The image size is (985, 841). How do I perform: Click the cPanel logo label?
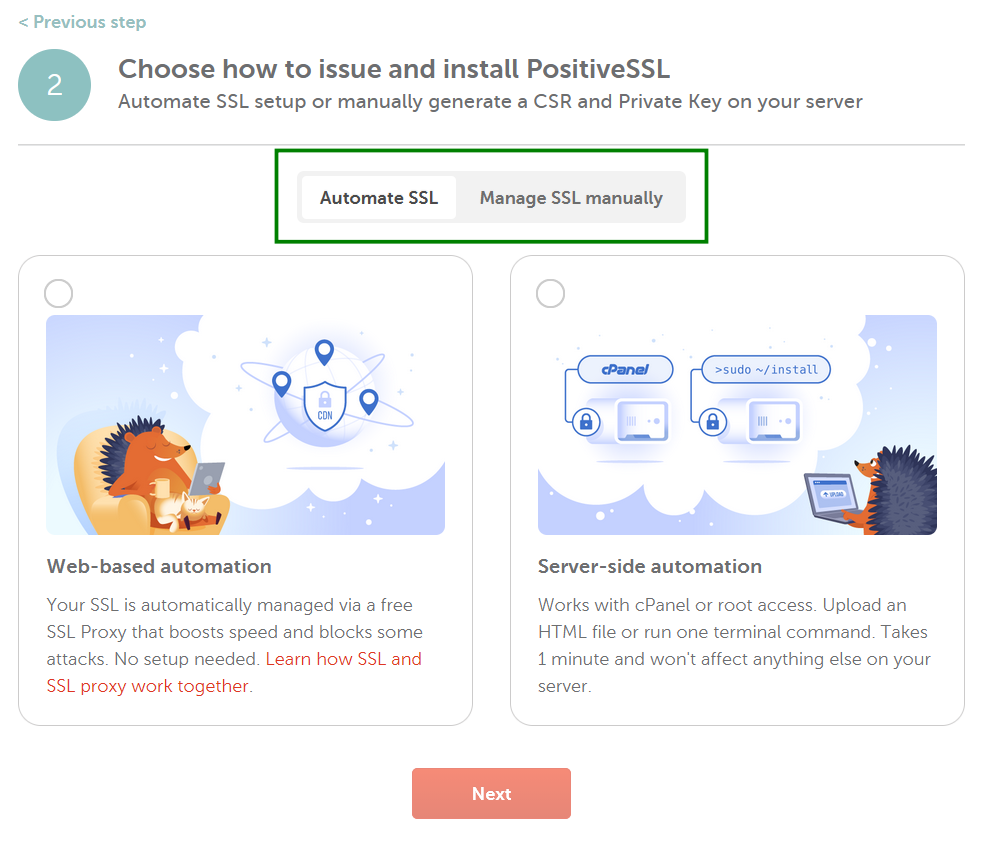[x=624, y=370]
